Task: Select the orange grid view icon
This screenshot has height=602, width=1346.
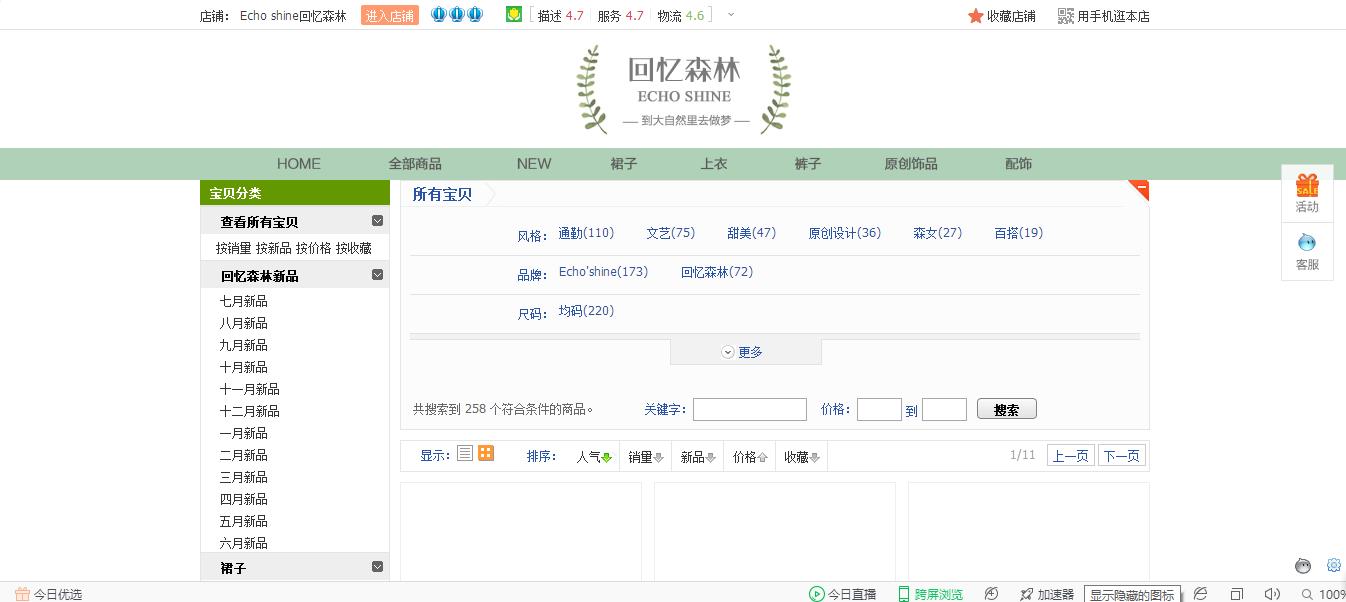Action: tap(485, 453)
